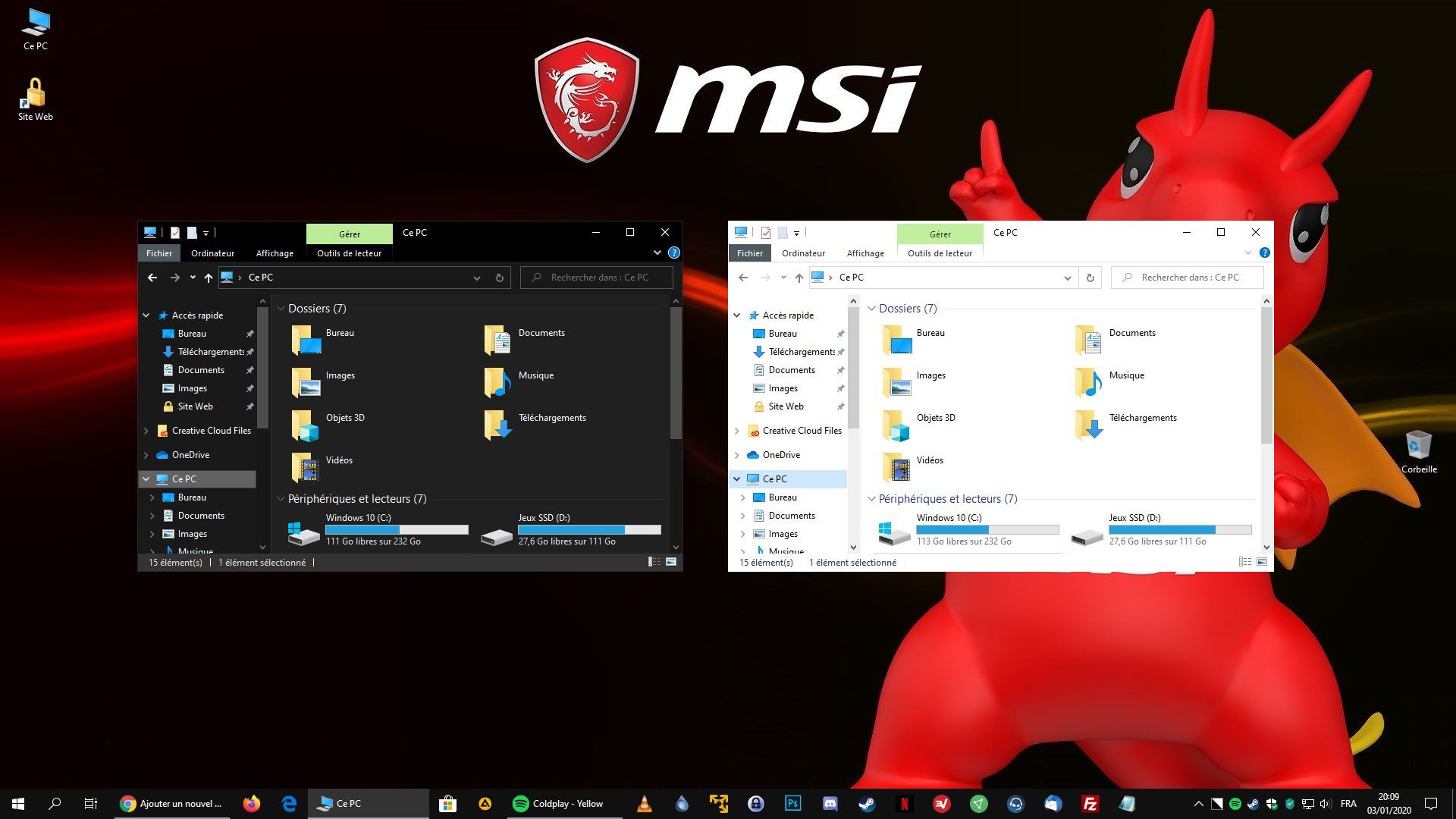Screen dimensions: 1456x819
Task: Switch to Chrome window Ajouter un nouvel
Action: tap(173, 804)
